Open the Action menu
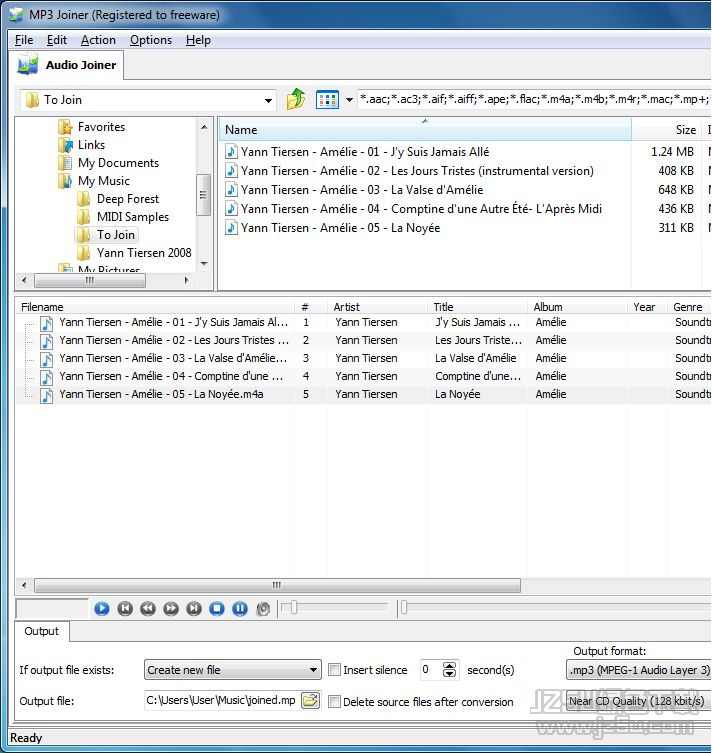This screenshot has height=753, width=712. [98, 40]
